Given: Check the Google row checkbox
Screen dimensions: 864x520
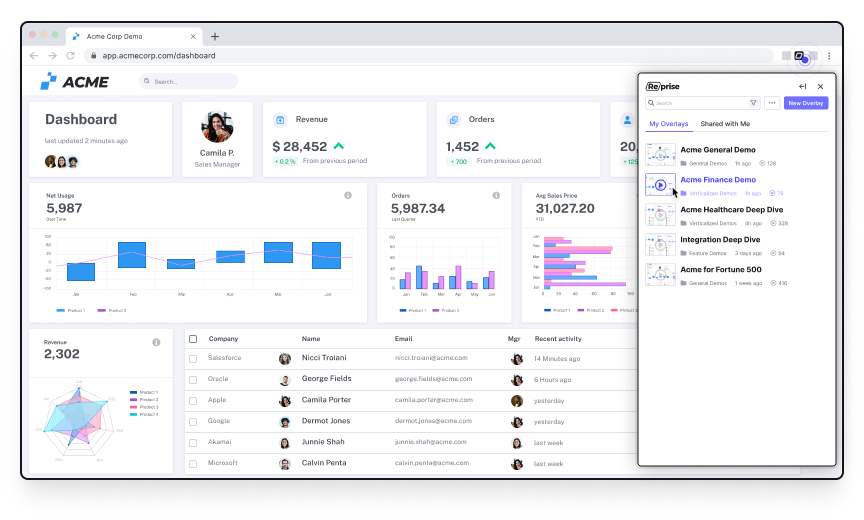Looking at the screenshot, I should pos(193,421).
